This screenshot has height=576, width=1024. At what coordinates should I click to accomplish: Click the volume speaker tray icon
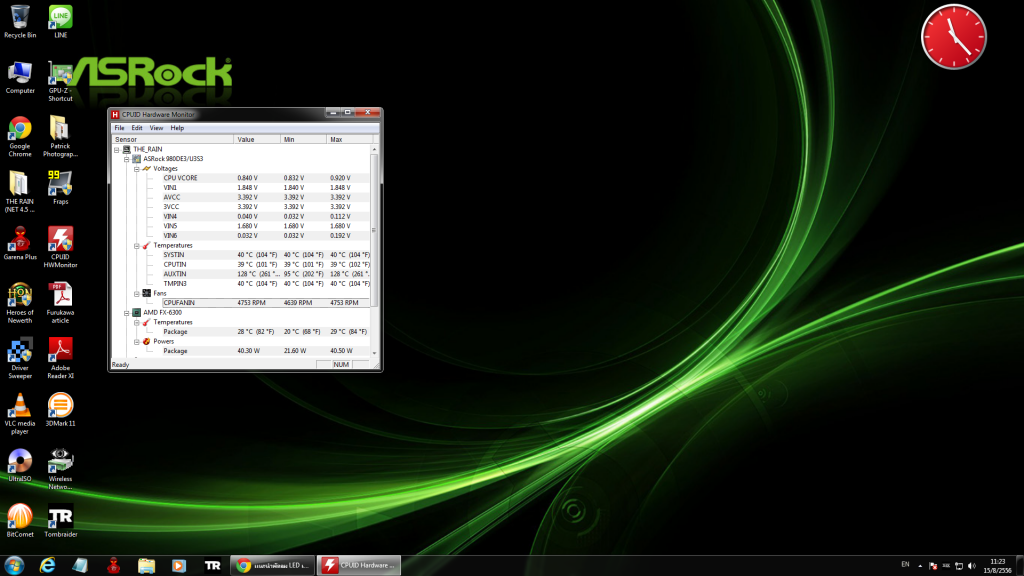pos(972,566)
